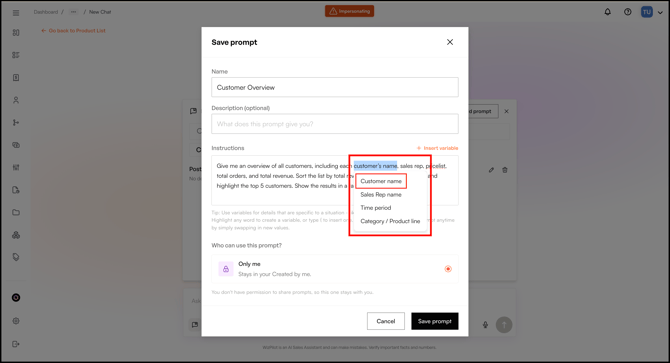Choose Customer name from variable list
Viewport: 670px width, 363px height.
381,181
